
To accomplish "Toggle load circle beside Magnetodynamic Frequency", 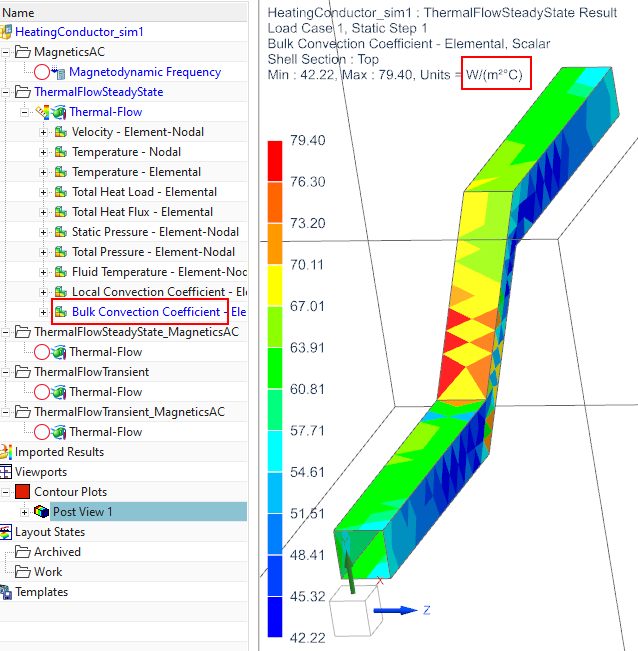I will click(x=41, y=72).
